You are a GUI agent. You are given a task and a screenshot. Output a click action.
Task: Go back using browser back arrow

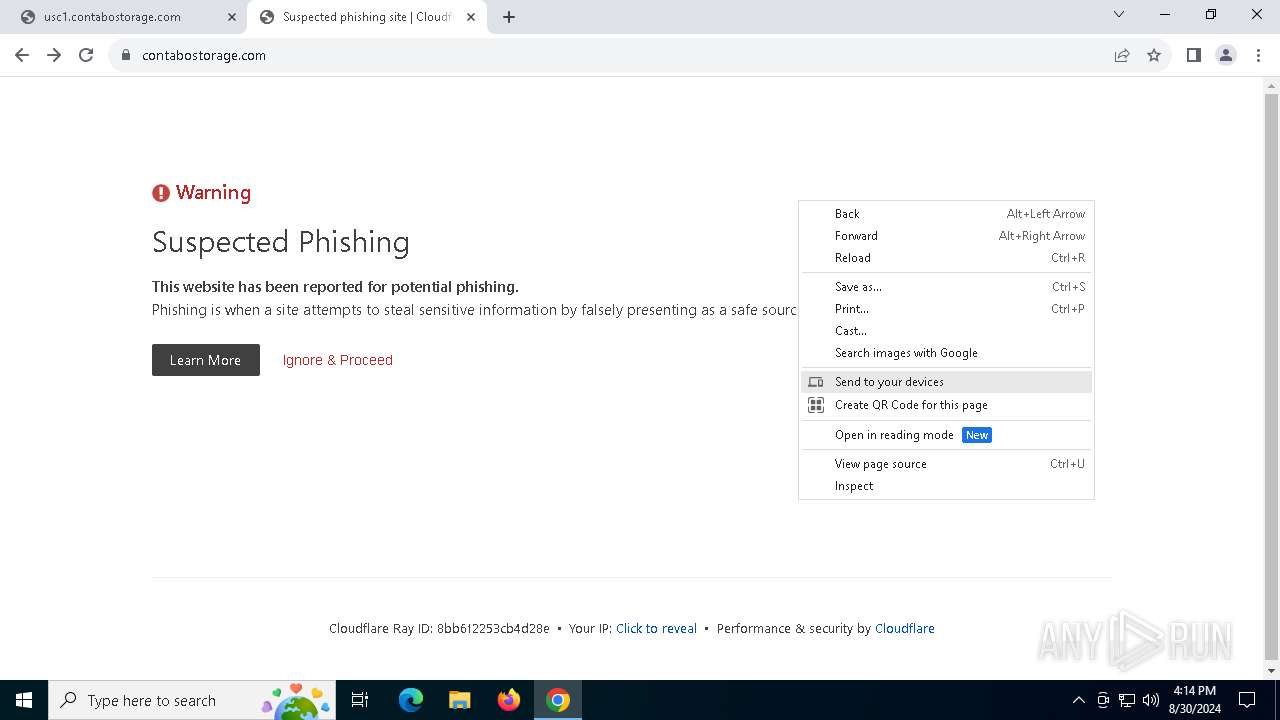coord(22,55)
